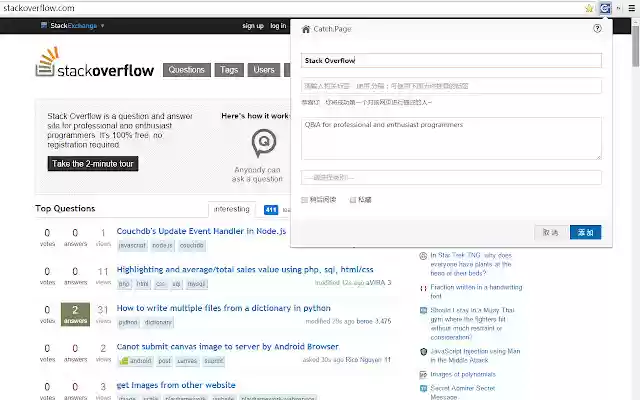Click the sign up link
Screen dimensions: 640x400
coord(253,26)
